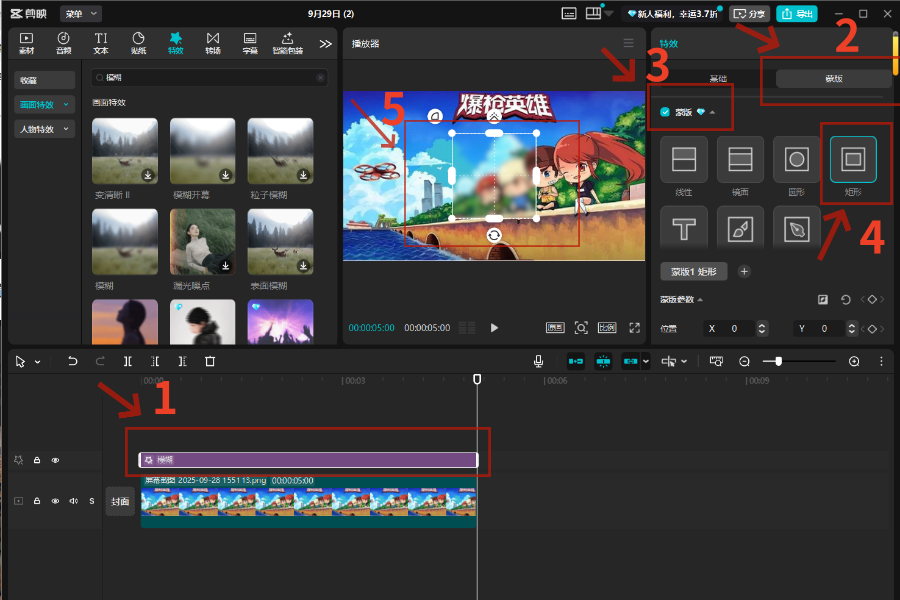Open the 贴纸 (stickers) panel
The width and height of the screenshot is (900, 600).
tap(138, 42)
